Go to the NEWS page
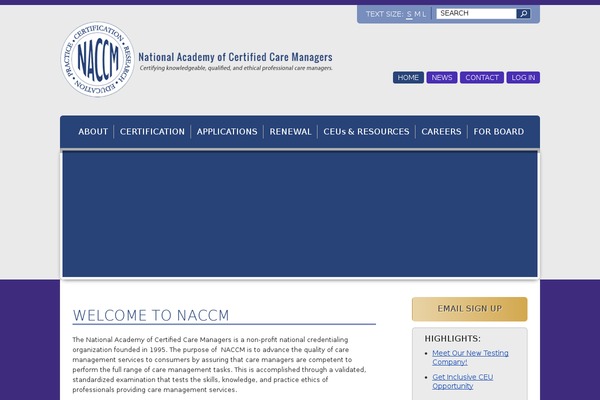The width and height of the screenshot is (600, 400). click(442, 78)
